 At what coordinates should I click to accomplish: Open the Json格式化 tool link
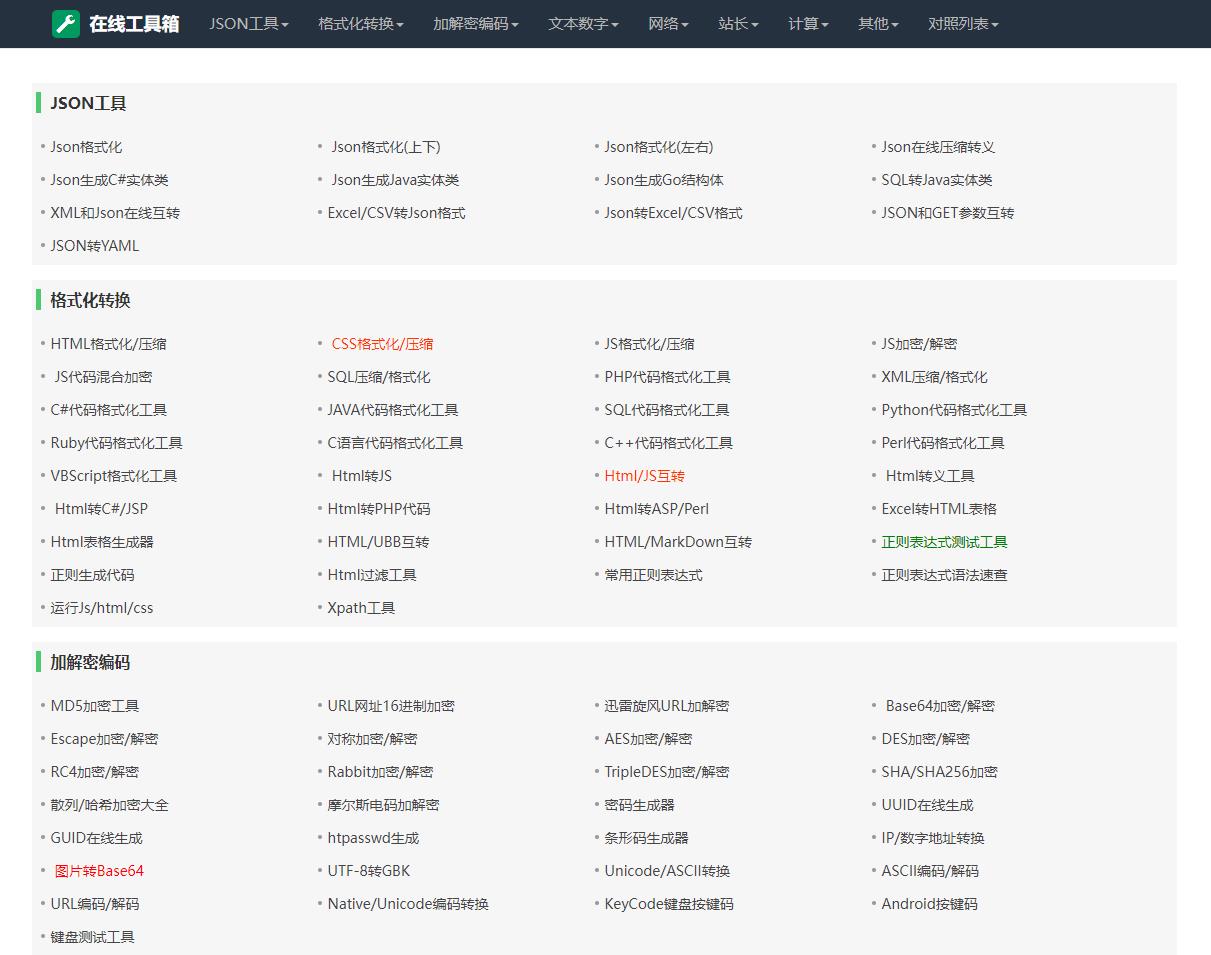pos(87,147)
